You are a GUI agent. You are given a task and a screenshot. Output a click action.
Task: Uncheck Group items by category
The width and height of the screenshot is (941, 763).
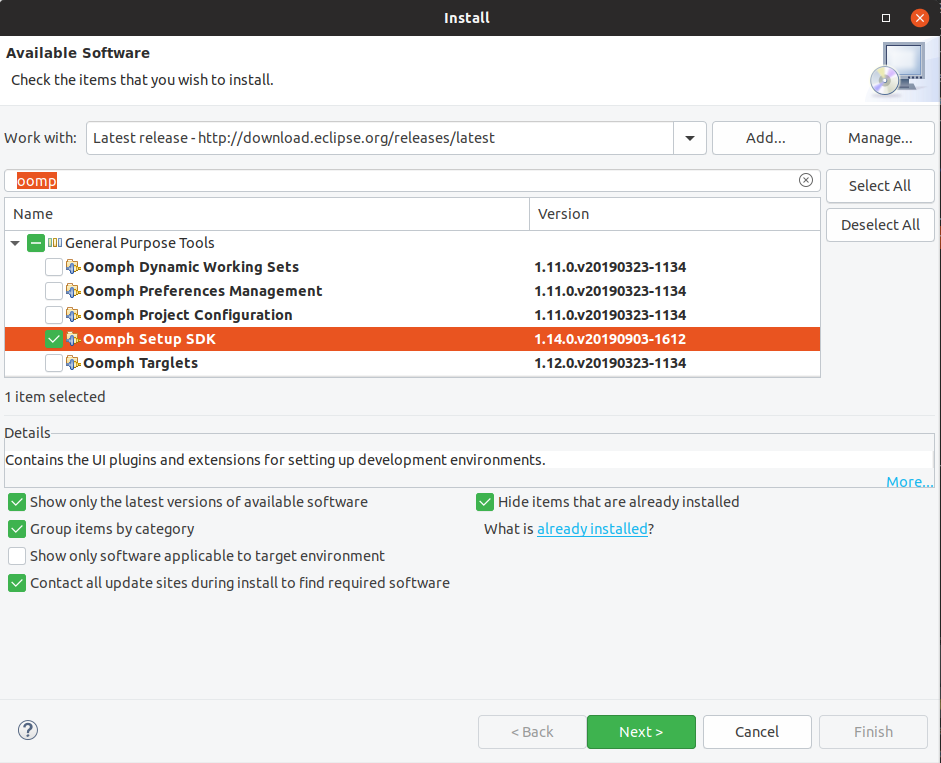click(17, 529)
